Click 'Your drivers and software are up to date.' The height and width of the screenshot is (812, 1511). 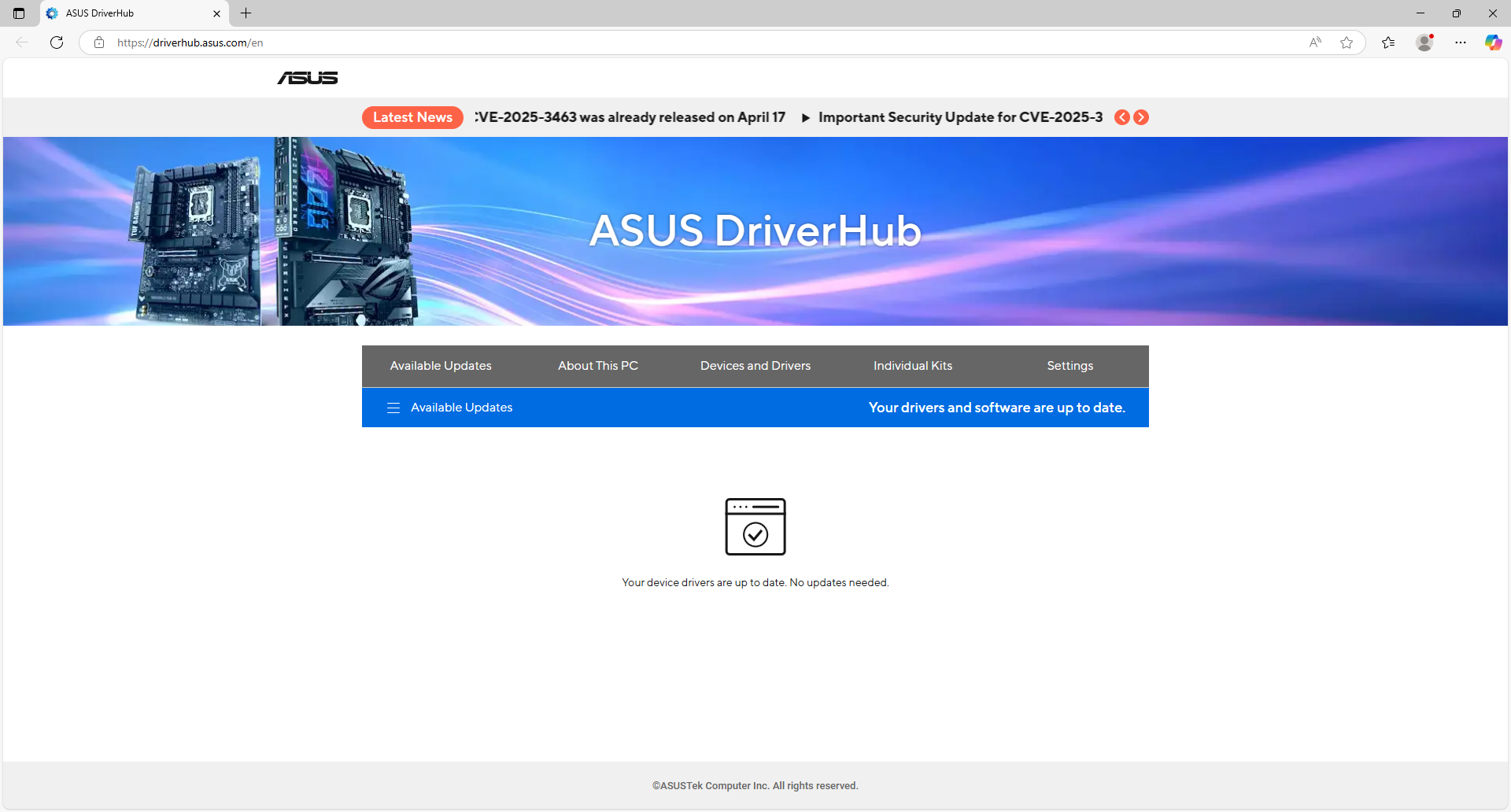pyautogui.click(x=997, y=408)
